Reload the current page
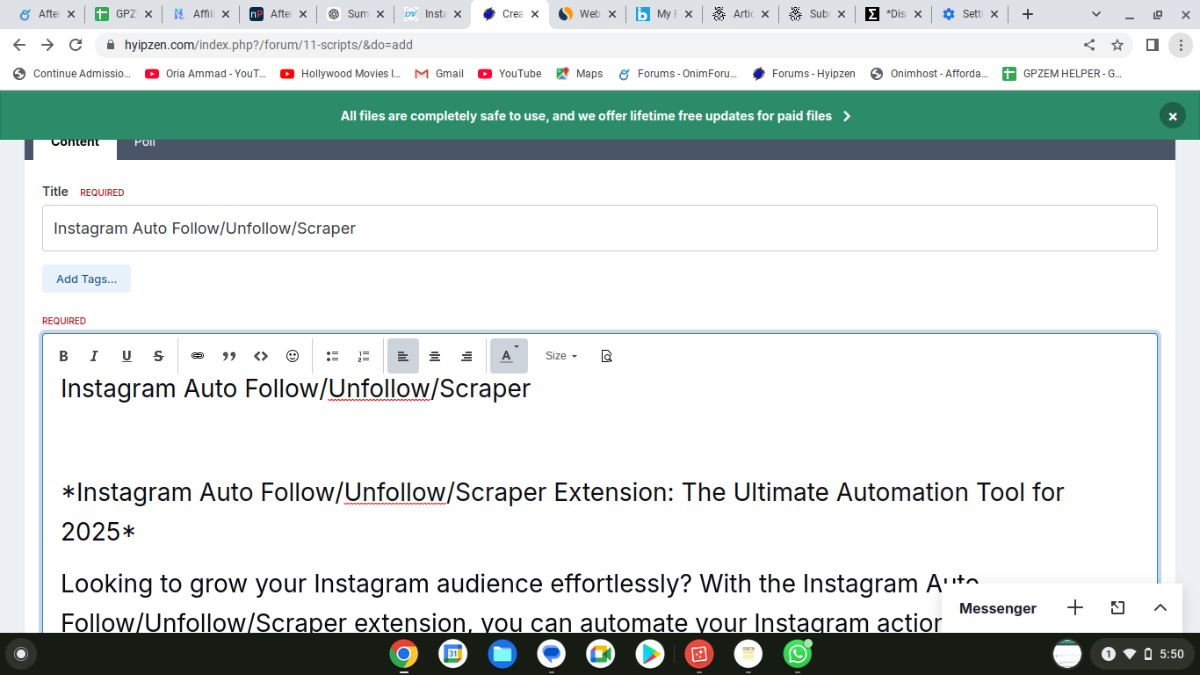Viewport: 1200px width, 675px height. [75, 45]
